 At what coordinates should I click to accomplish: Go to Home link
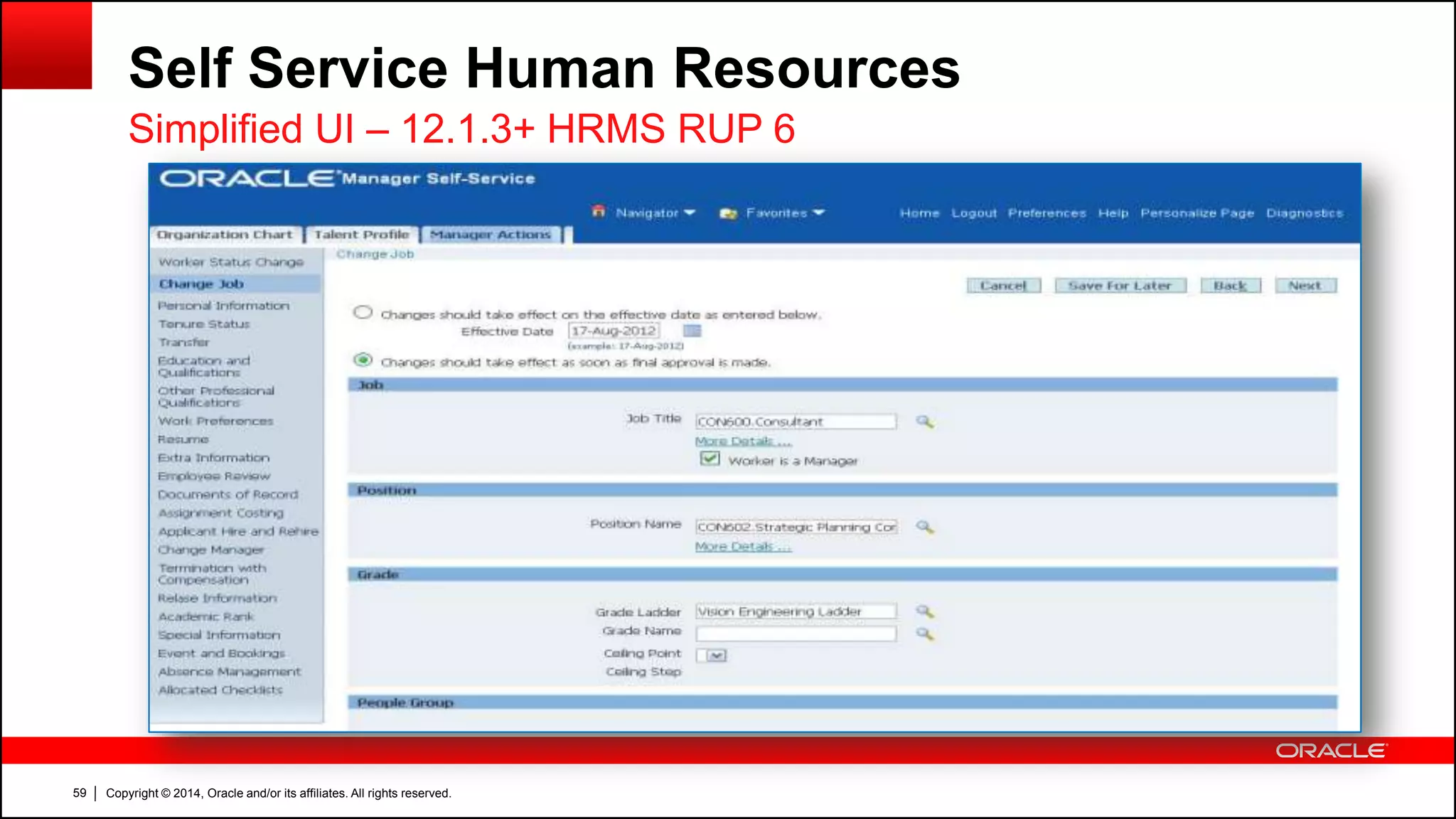[919, 213]
